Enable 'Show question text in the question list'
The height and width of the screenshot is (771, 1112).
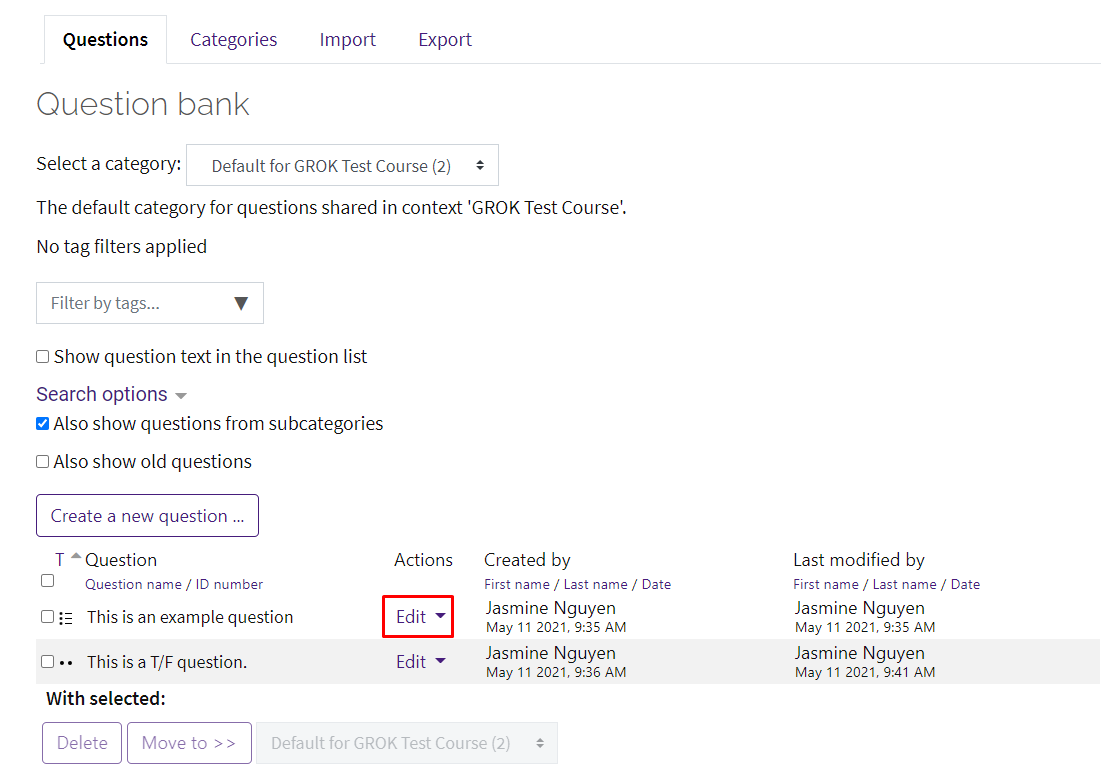[41, 356]
